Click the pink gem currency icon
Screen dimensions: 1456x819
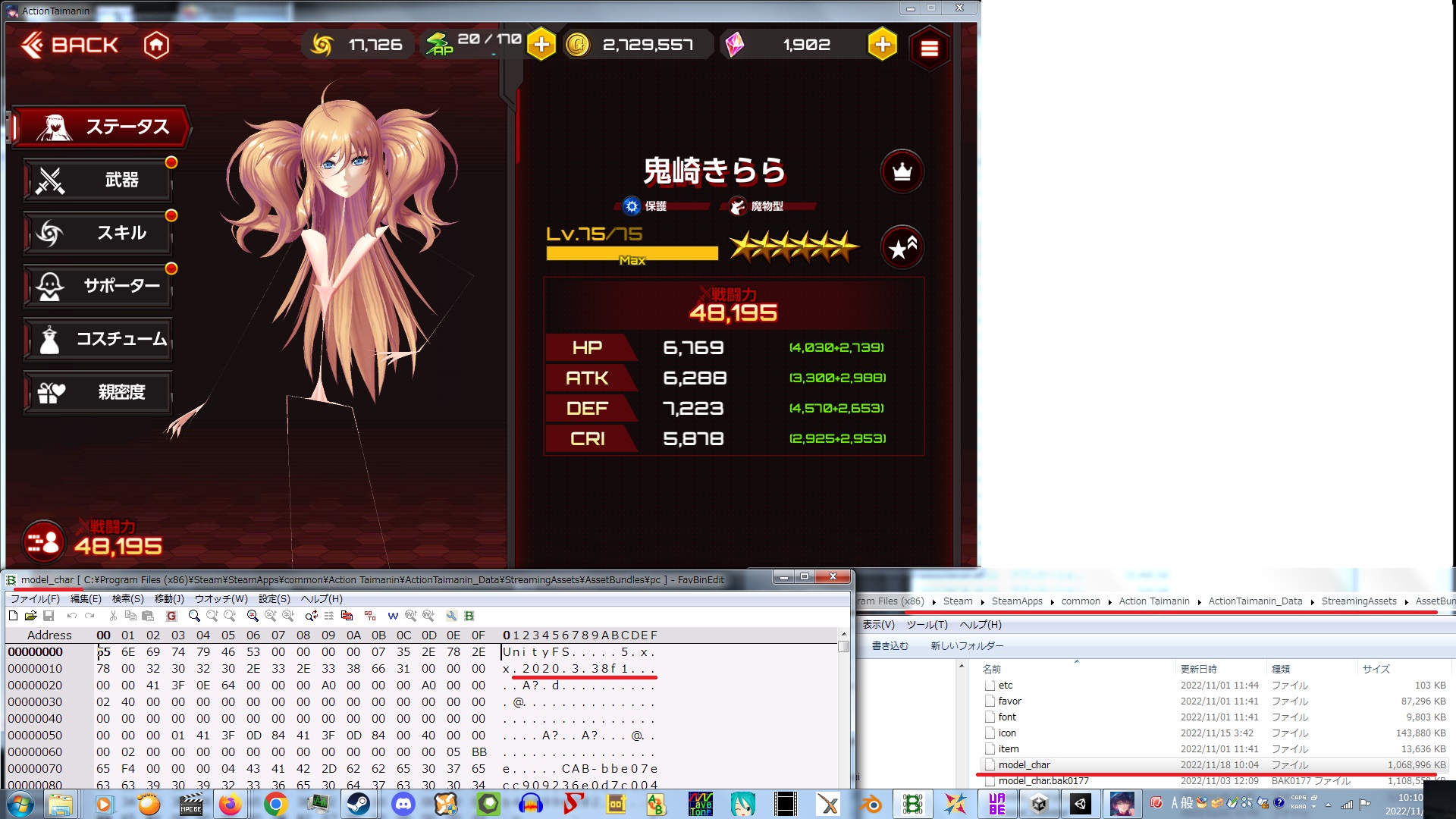click(734, 45)
